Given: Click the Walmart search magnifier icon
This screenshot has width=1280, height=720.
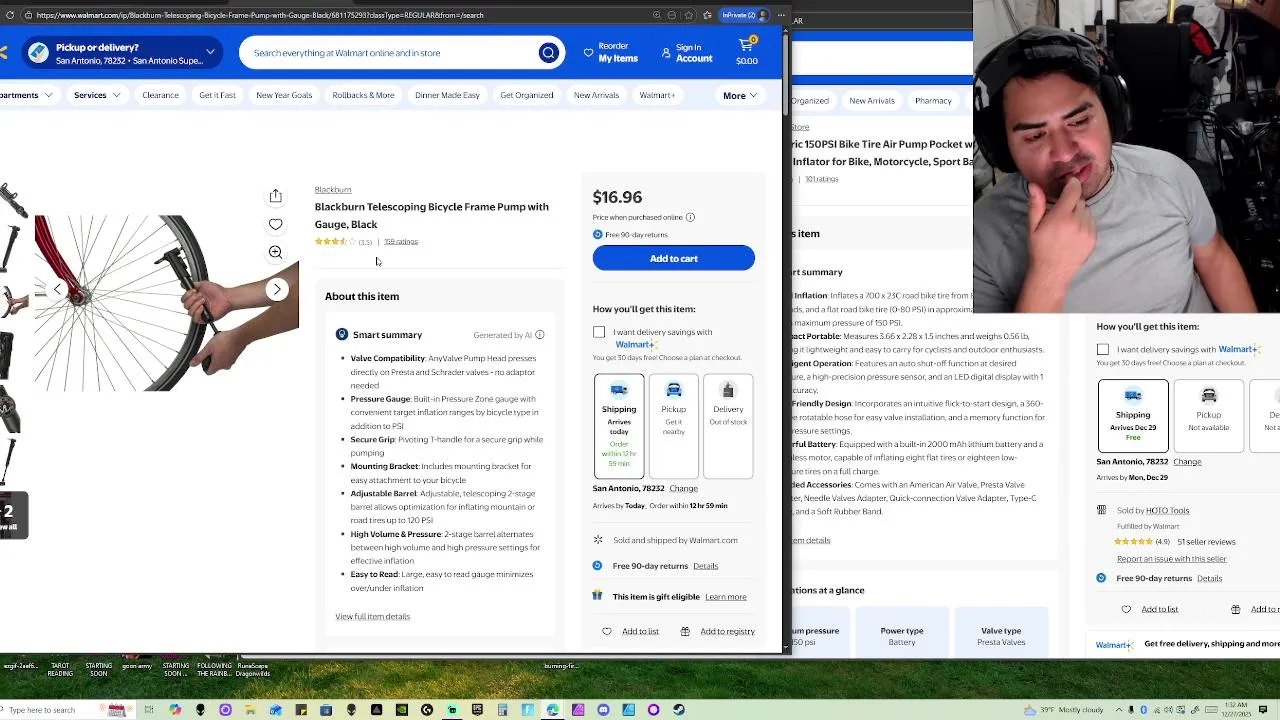Looking at the screenshot, I should (548, 53).
